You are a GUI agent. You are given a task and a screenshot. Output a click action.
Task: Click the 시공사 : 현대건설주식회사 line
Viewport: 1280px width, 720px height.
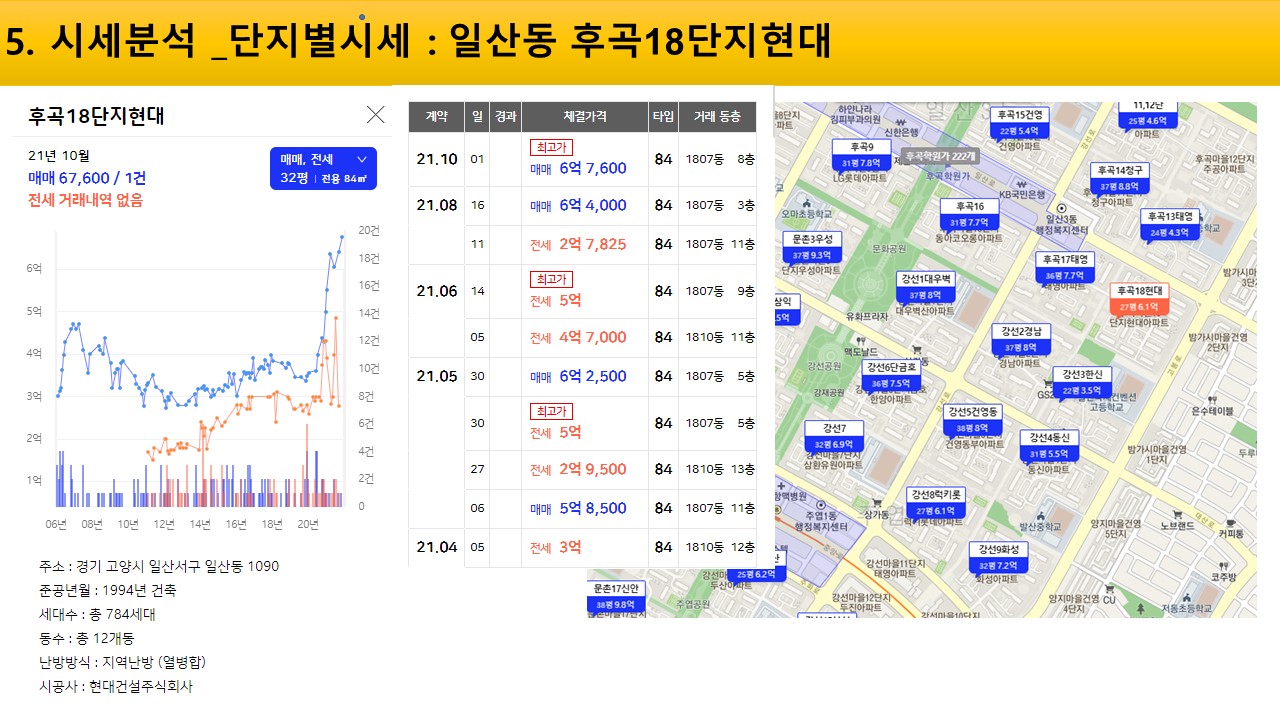116,686
